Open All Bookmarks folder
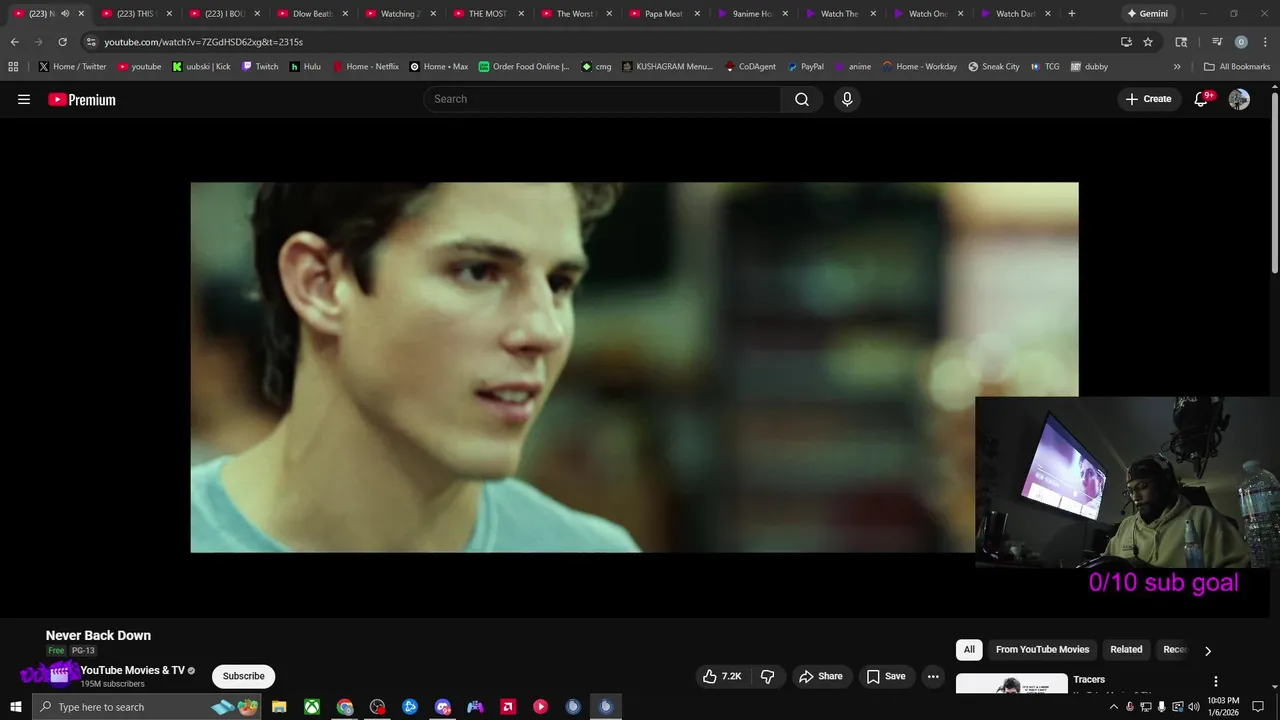 tap(1237, 67)
